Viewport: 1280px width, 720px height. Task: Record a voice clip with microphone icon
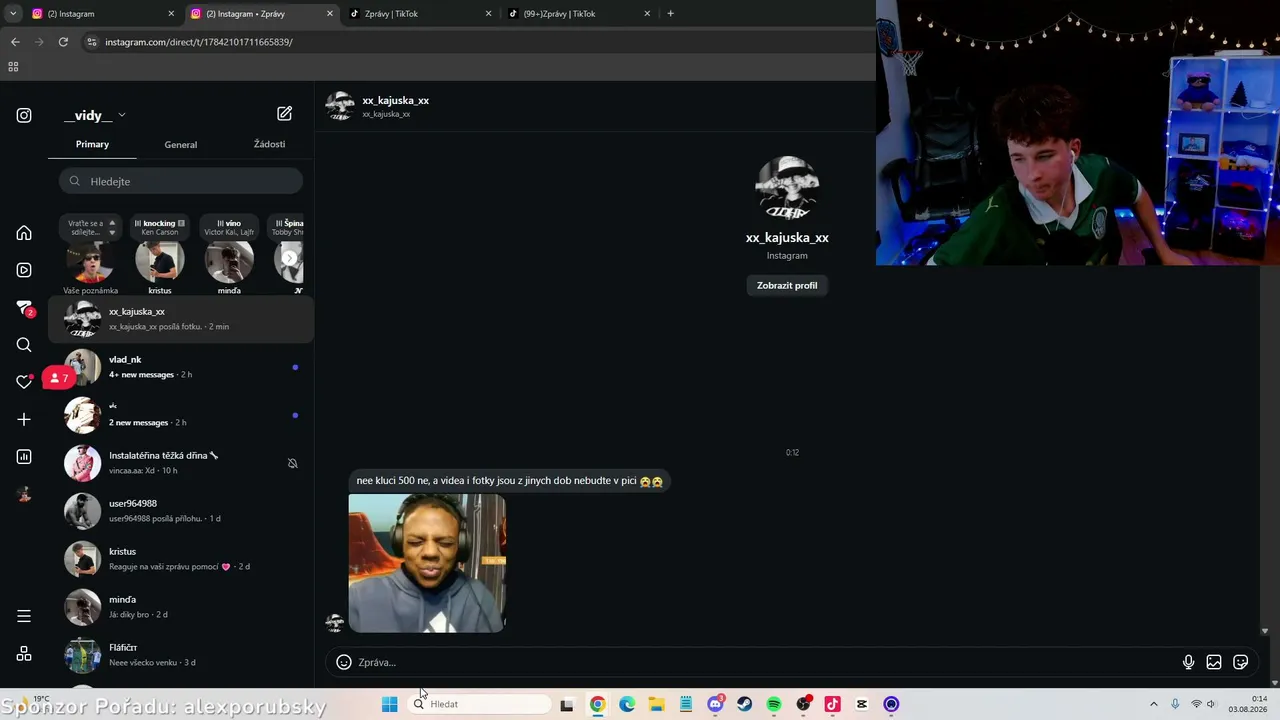(1188, 662)
